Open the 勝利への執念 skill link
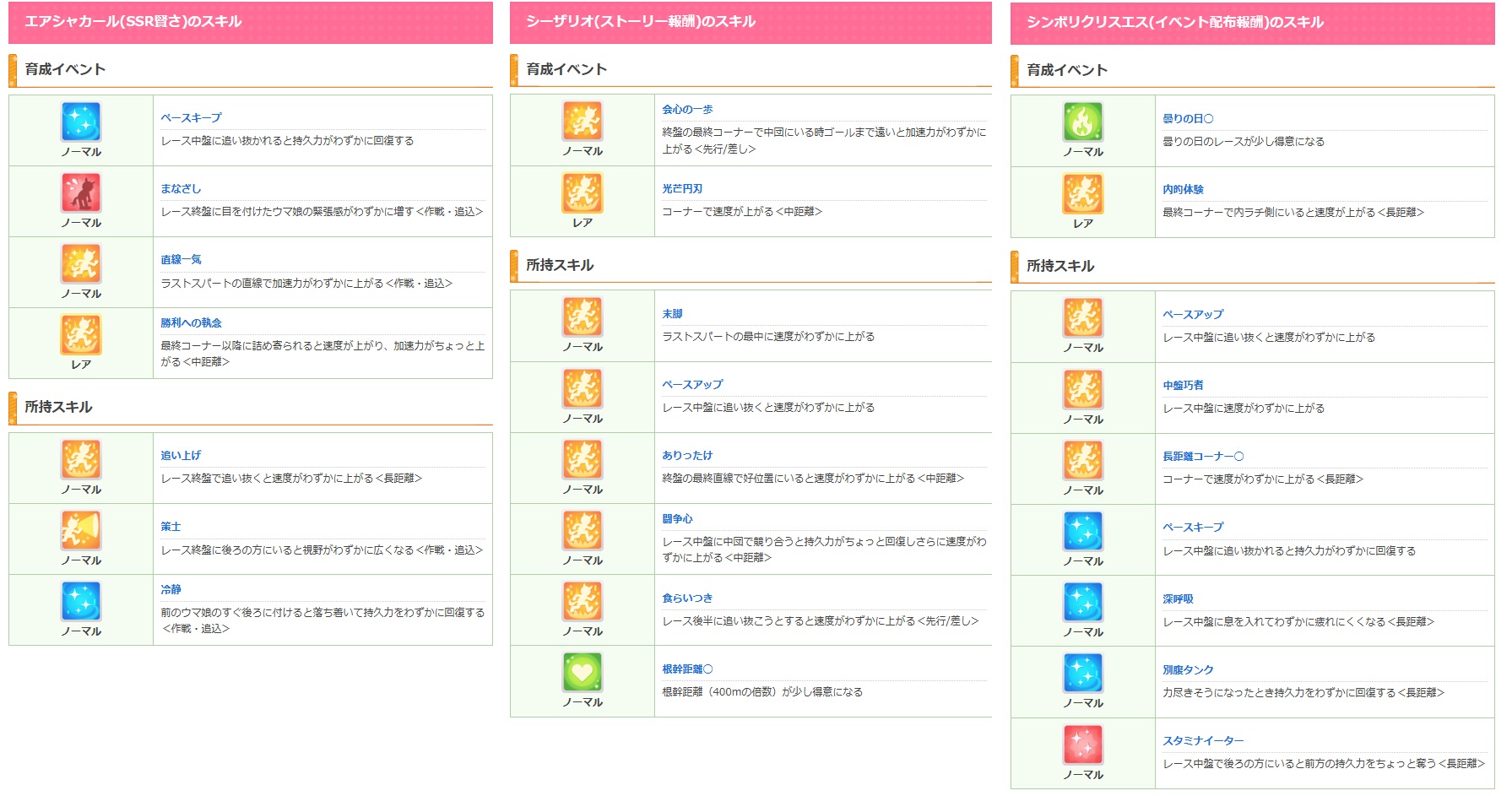 click(x=192, y=323)
